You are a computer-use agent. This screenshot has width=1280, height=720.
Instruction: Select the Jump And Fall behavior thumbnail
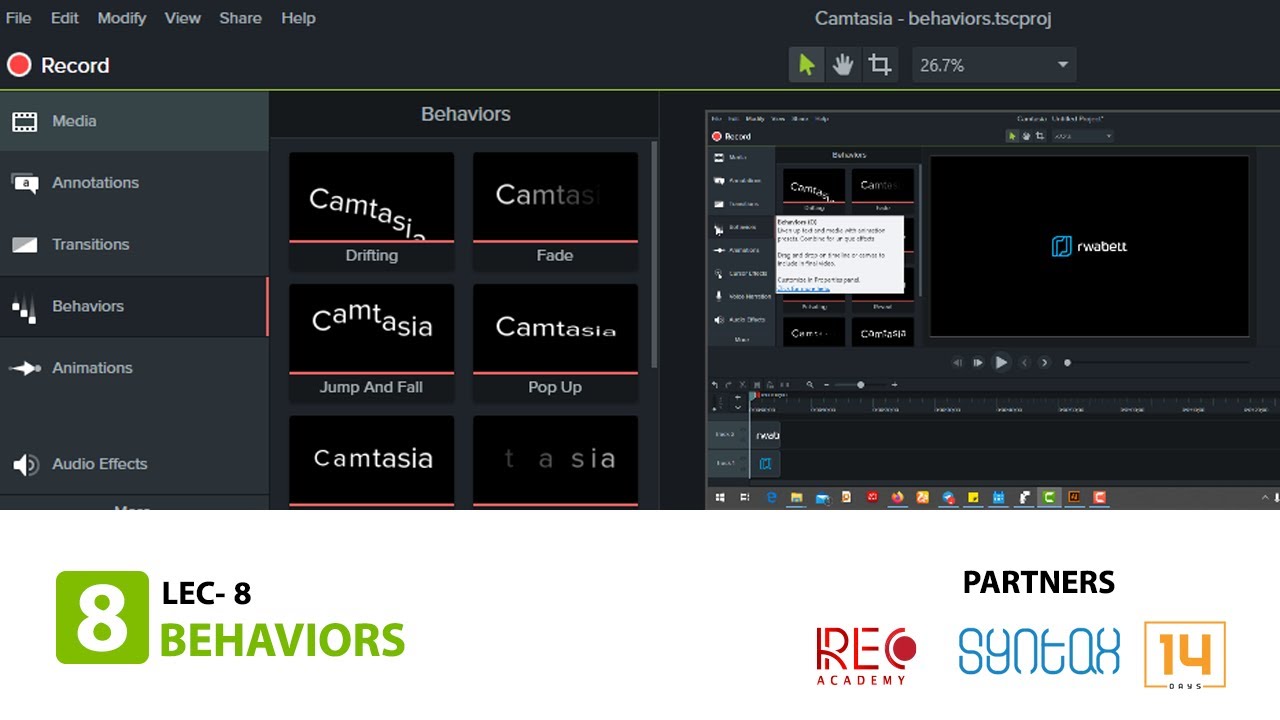[371, 343]
